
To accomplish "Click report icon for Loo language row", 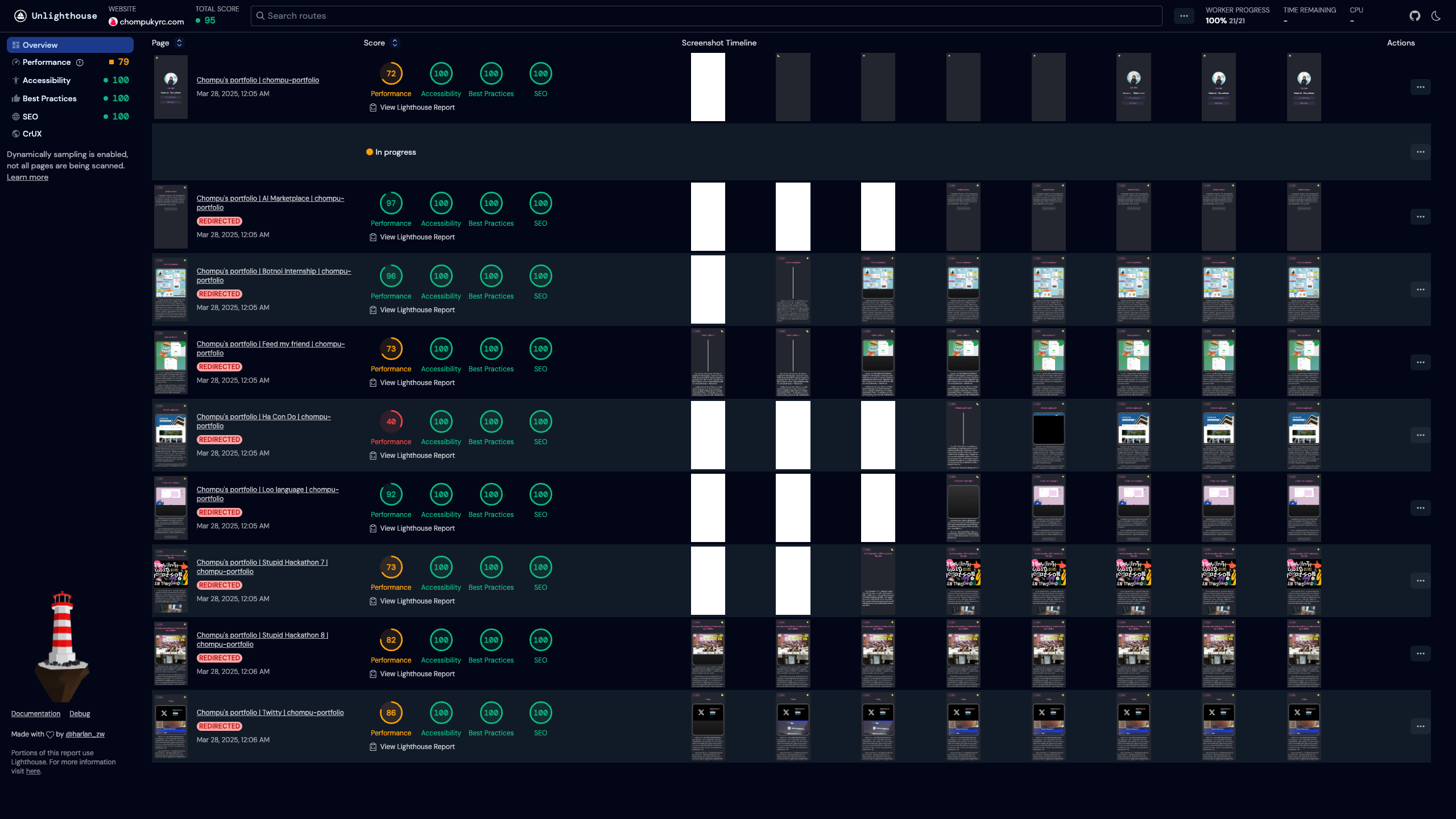I will (373, 528).
